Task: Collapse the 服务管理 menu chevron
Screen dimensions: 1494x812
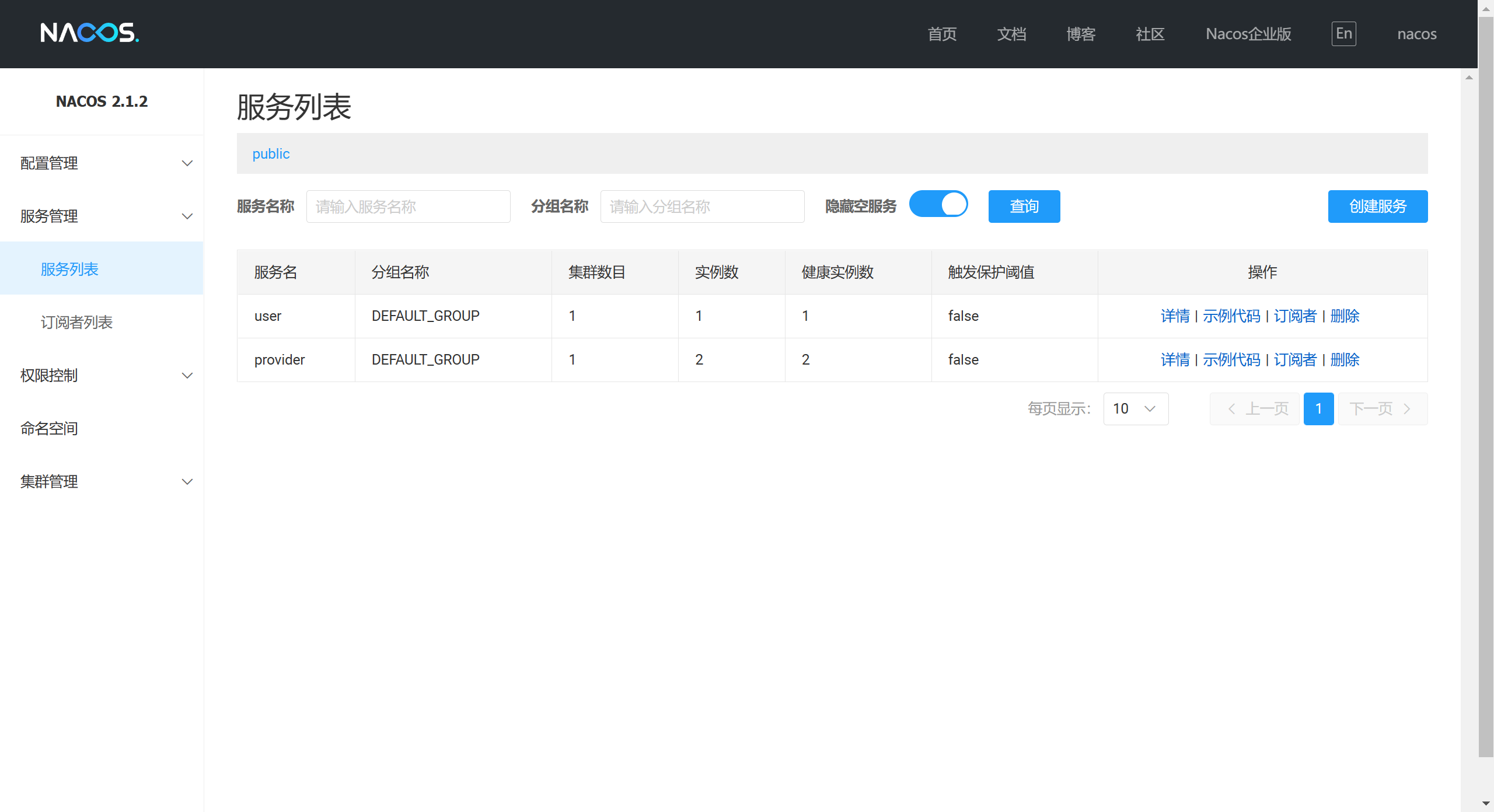Action: [x=187, y=216]
